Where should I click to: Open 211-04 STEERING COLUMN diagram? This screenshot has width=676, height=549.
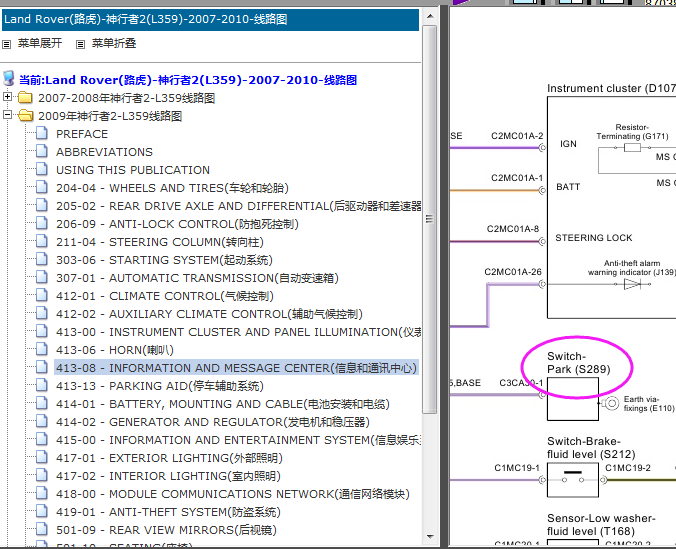[x=160, y=242]
